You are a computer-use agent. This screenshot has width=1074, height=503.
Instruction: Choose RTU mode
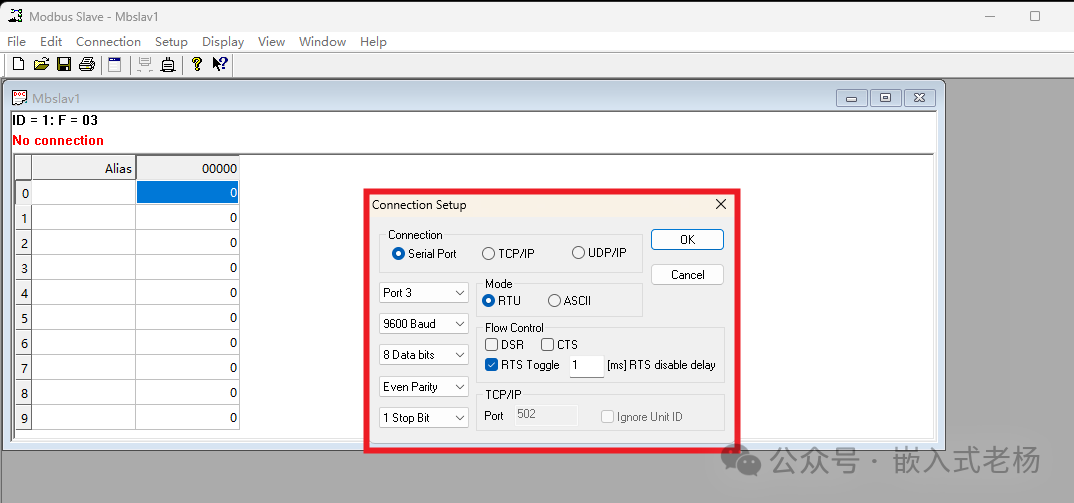[501, 300]
